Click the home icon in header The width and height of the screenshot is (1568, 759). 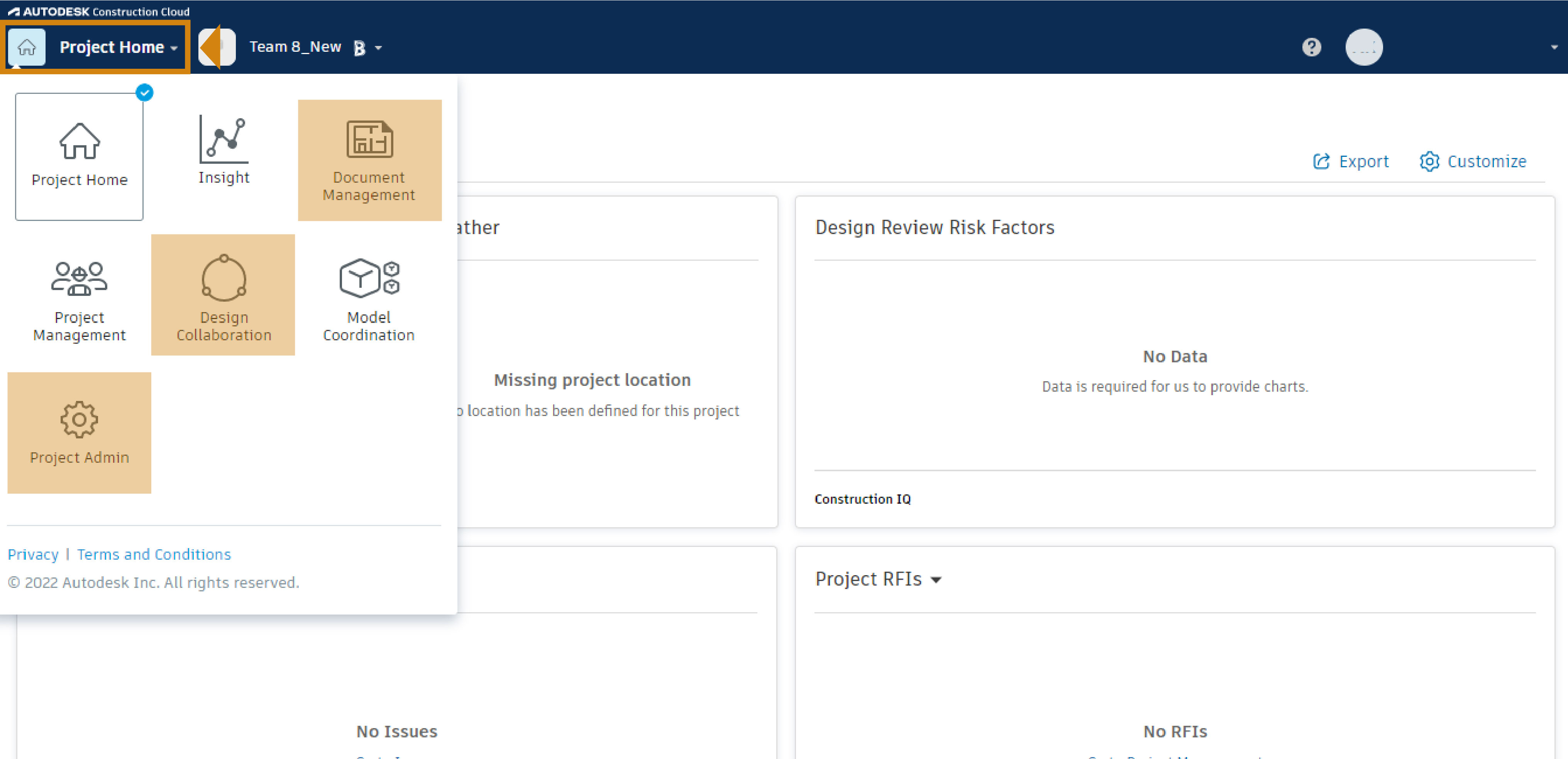pos(27,47)
